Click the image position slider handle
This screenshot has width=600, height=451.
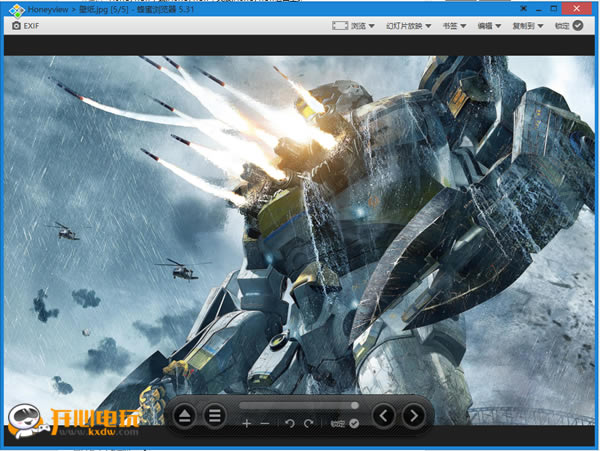pyautogui.click(x=355, y=405)
